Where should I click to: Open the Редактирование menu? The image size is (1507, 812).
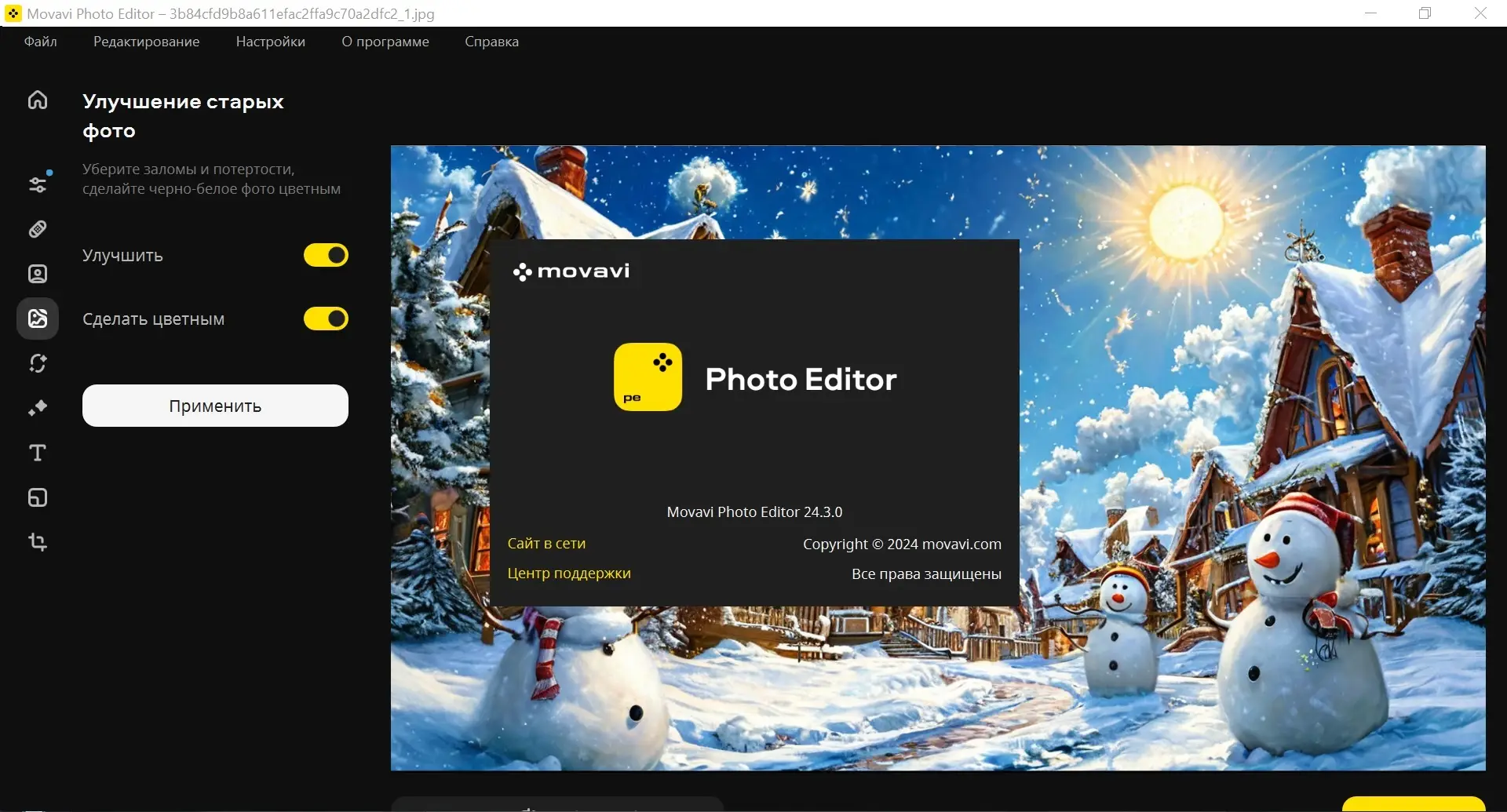click(146, 42)
